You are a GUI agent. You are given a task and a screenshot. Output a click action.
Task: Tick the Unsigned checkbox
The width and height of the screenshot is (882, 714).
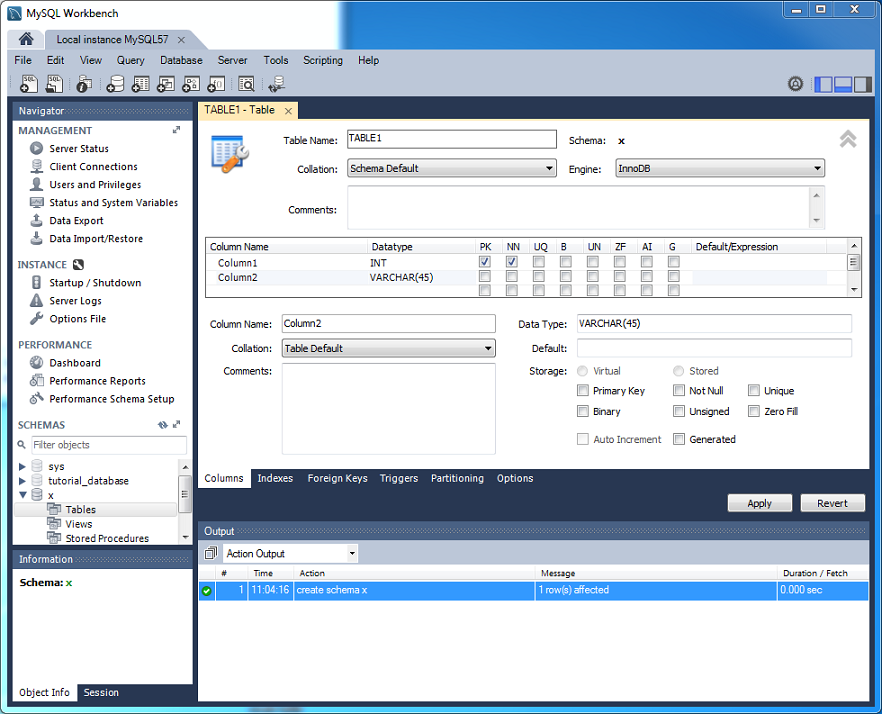point(679,411)
